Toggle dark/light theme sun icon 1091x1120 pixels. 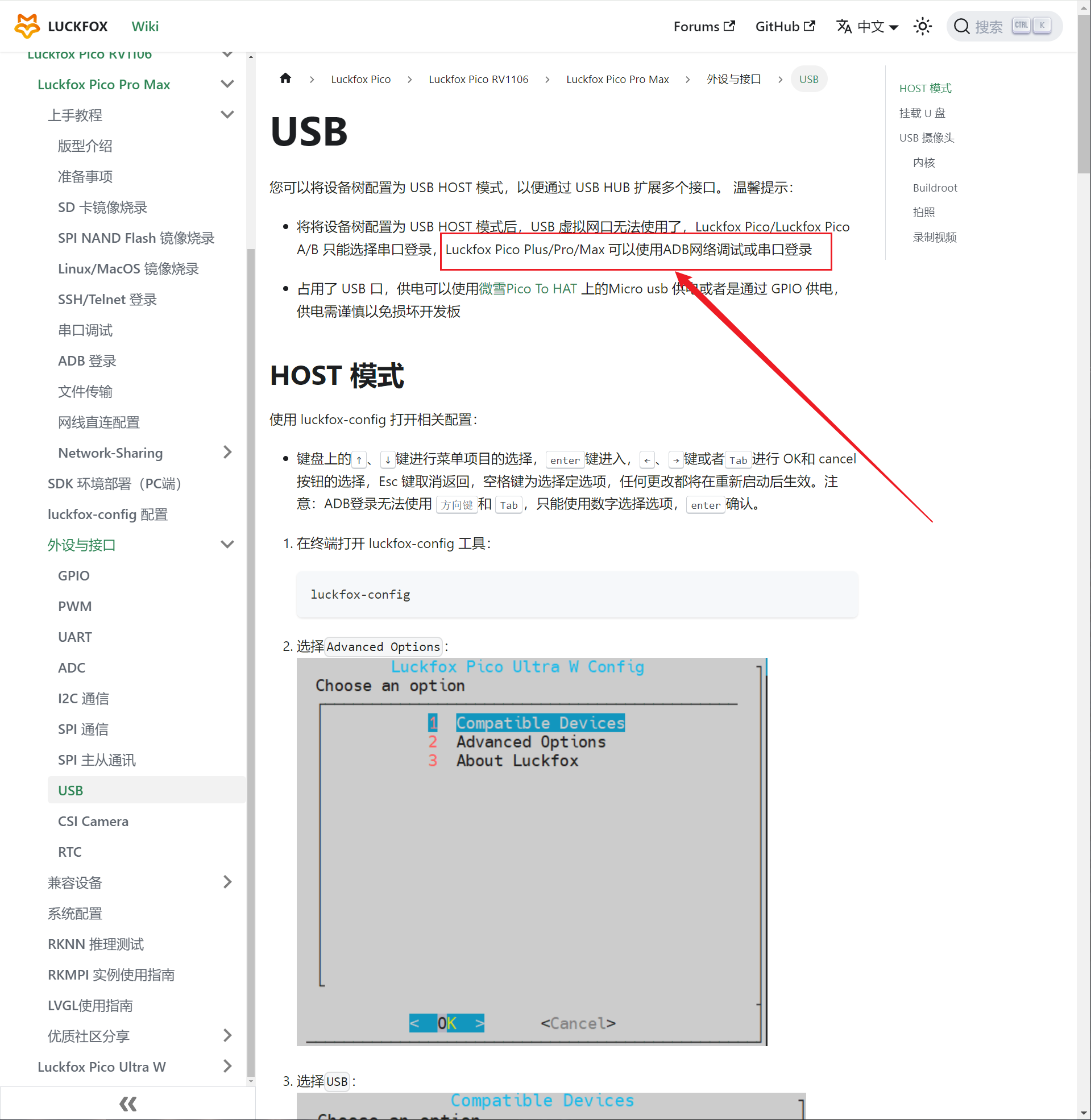pyautogui.click(x=923, y=26)
